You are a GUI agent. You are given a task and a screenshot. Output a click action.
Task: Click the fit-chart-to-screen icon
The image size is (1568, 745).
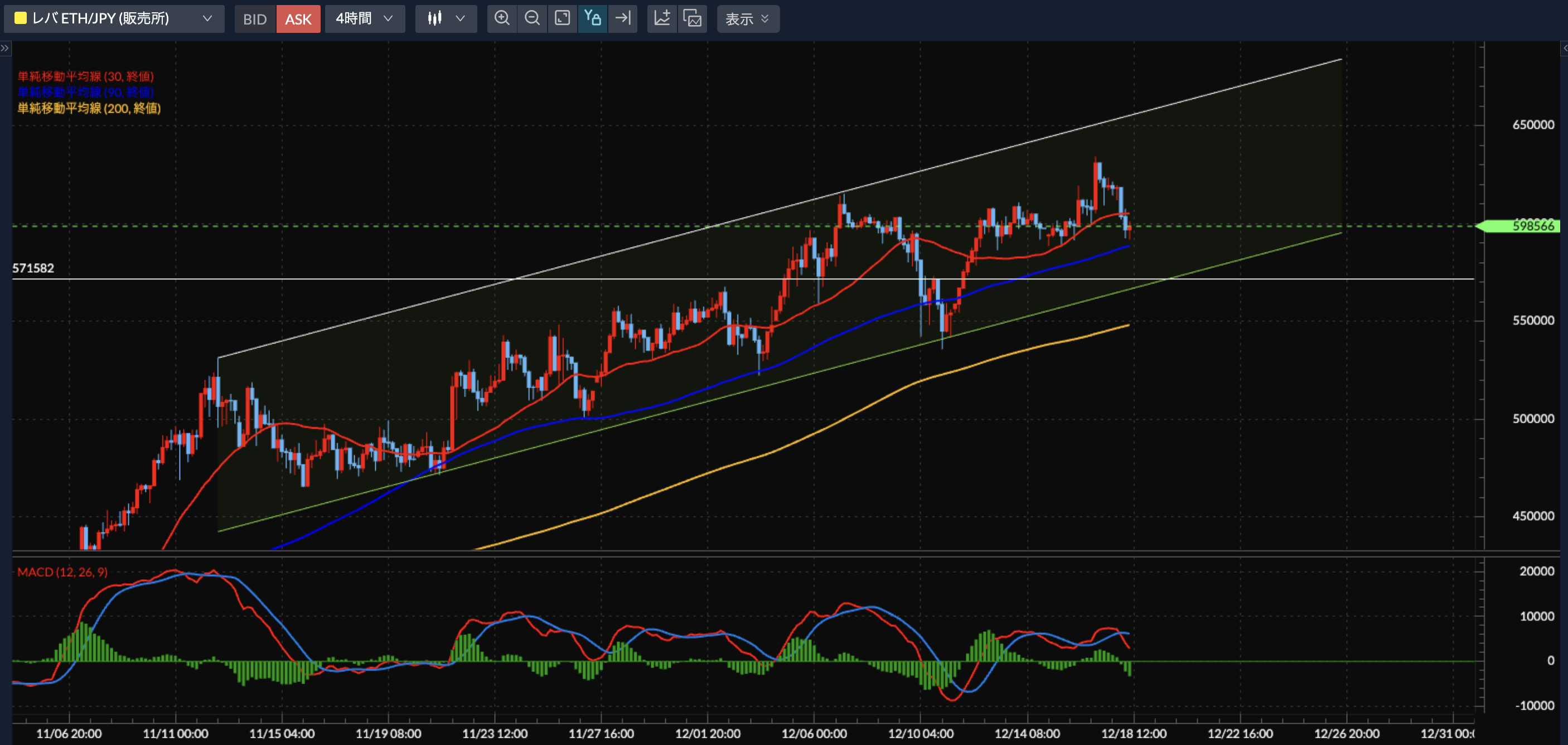click(563, 18)
